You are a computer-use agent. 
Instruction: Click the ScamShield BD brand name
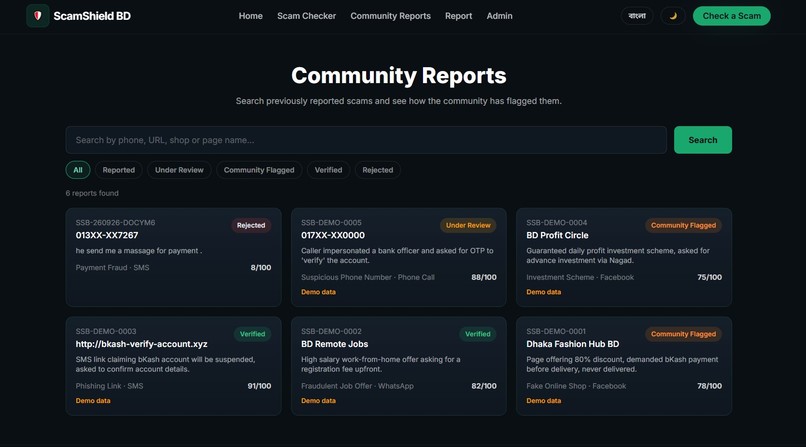click(92, 16)
